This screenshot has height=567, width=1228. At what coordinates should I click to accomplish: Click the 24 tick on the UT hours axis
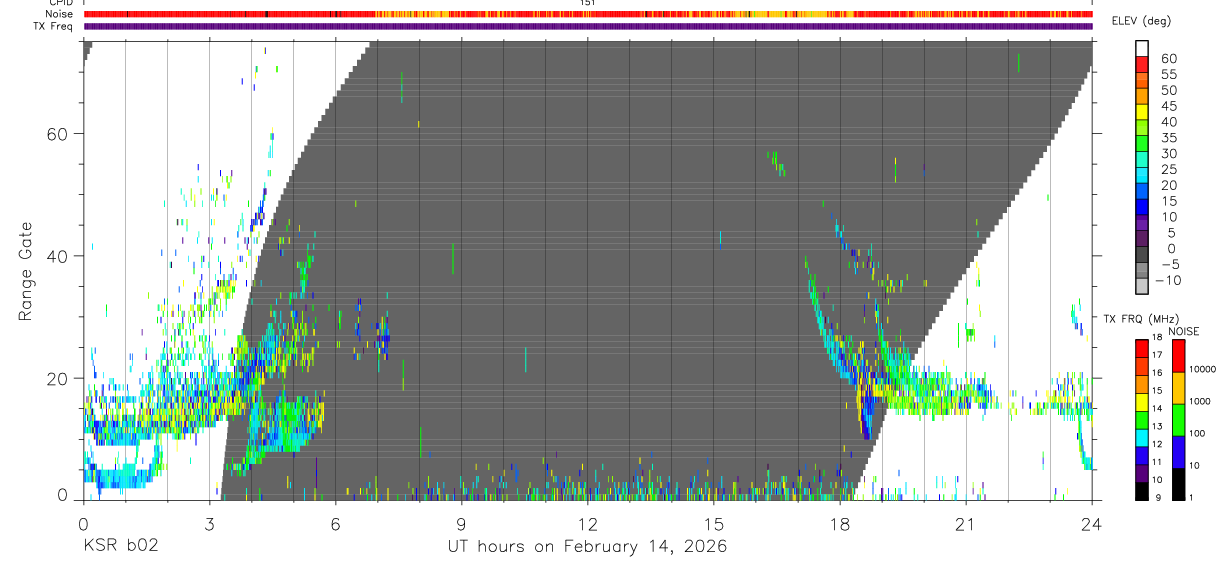pyautogui.click(x=1092, y=523)
